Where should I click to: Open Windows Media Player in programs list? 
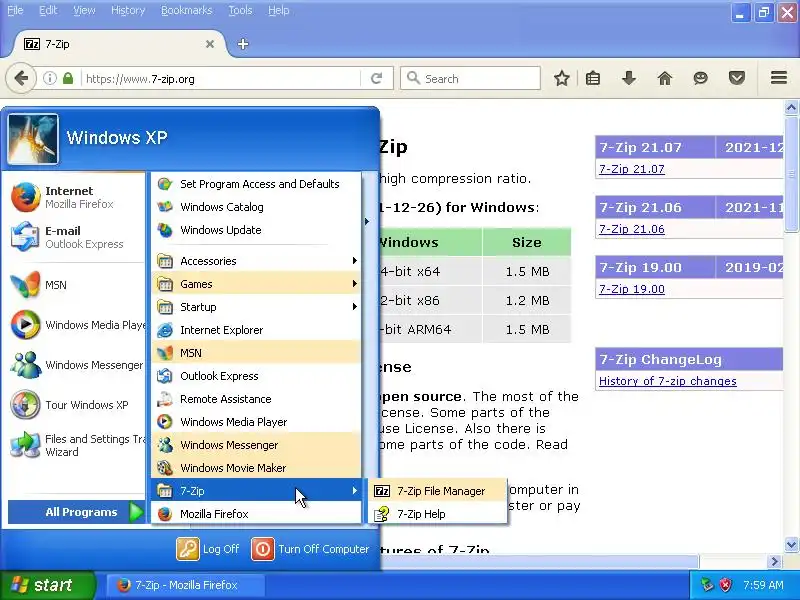pos(256,422)
